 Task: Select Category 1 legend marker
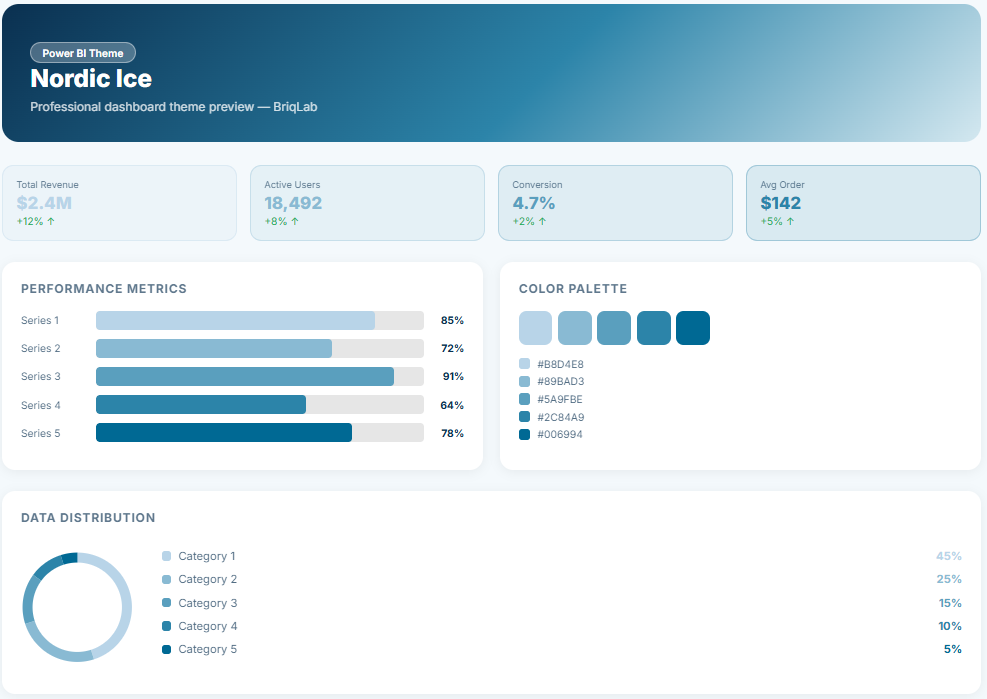coord(167,556)
